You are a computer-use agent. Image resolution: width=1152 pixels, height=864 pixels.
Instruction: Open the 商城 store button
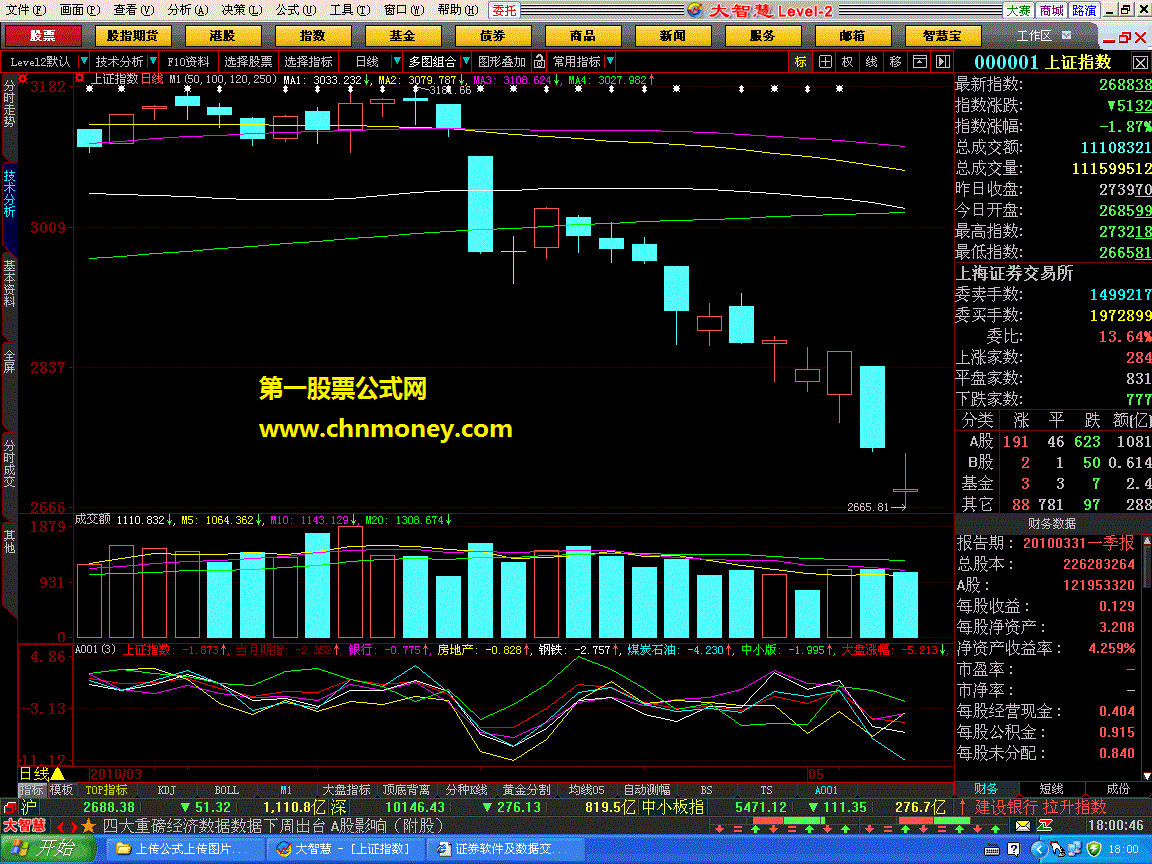pyautogui.click(x=1051, y=10)
